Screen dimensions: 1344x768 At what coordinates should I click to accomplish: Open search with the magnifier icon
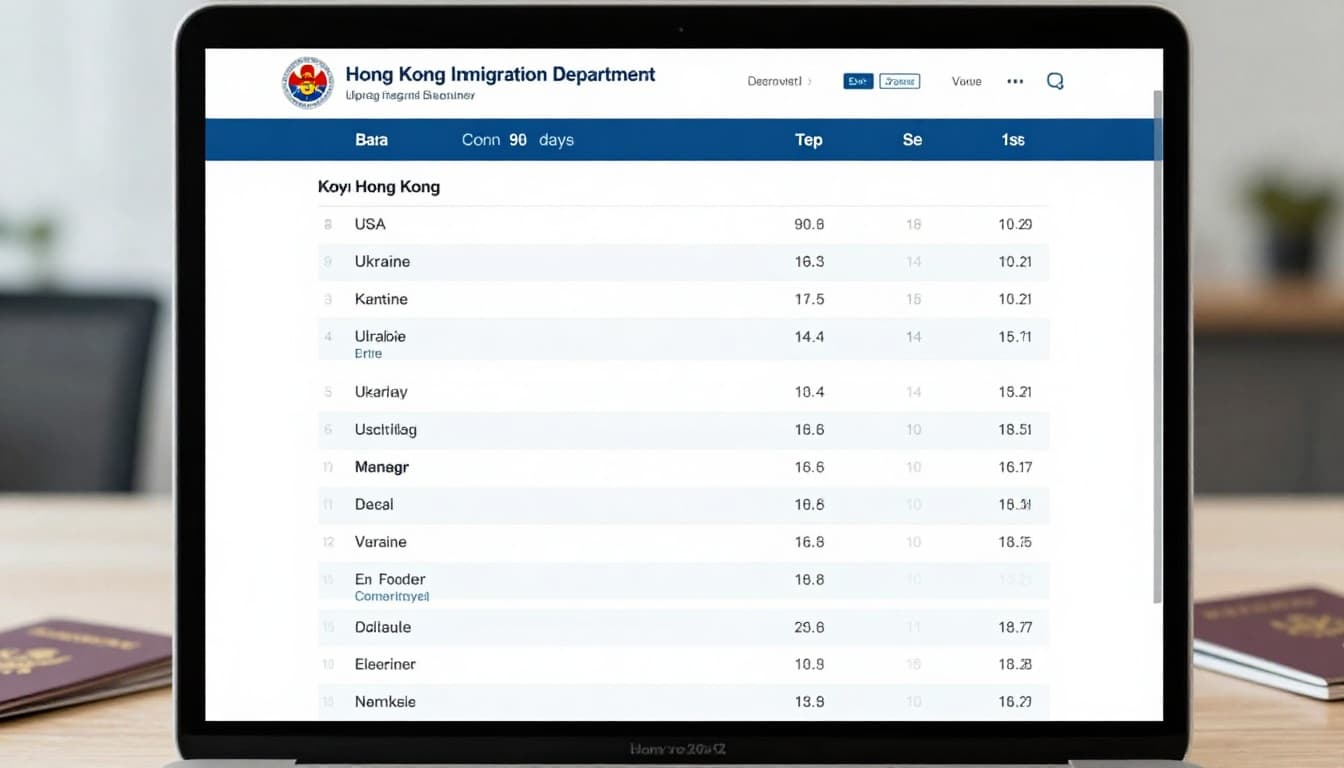pos(1055,81)
